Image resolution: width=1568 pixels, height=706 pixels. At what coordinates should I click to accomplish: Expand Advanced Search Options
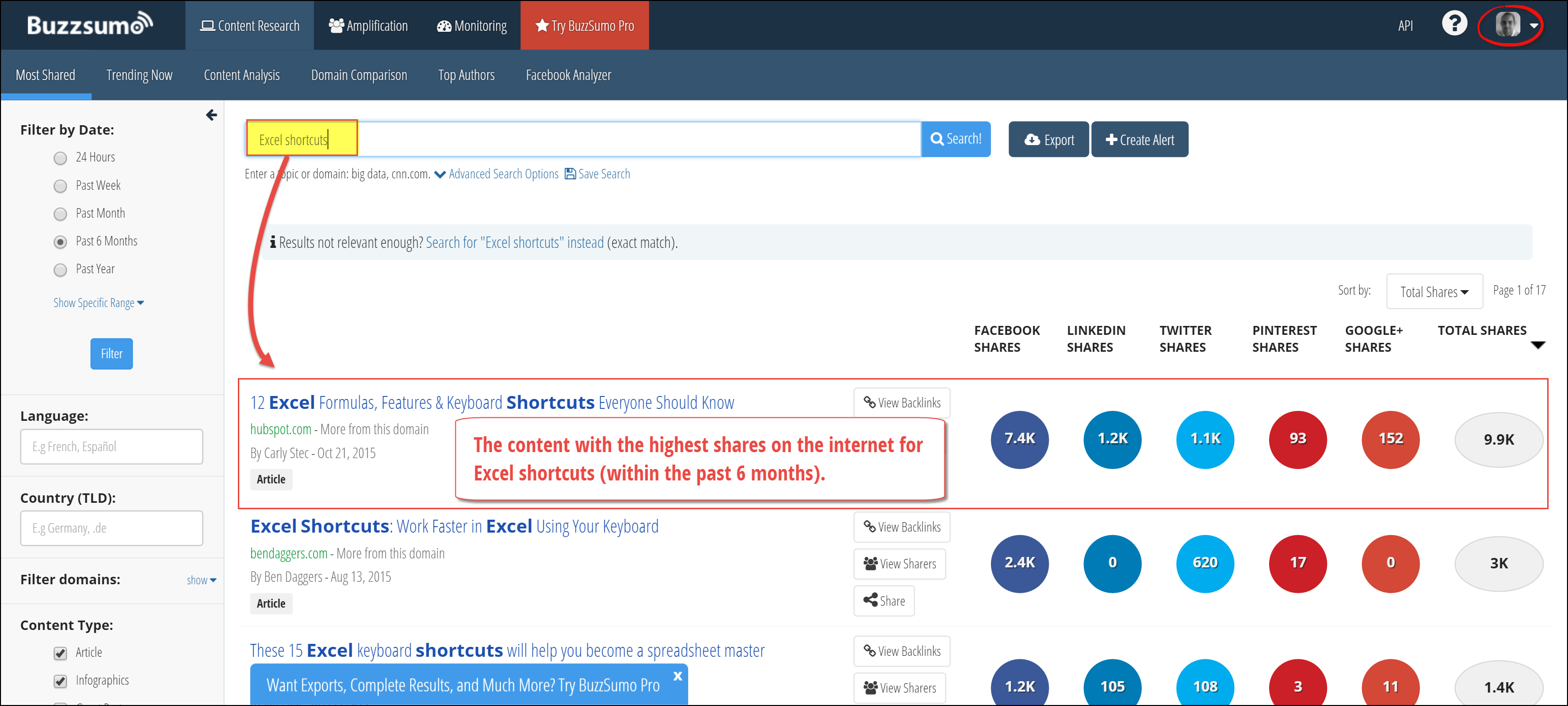496,174
